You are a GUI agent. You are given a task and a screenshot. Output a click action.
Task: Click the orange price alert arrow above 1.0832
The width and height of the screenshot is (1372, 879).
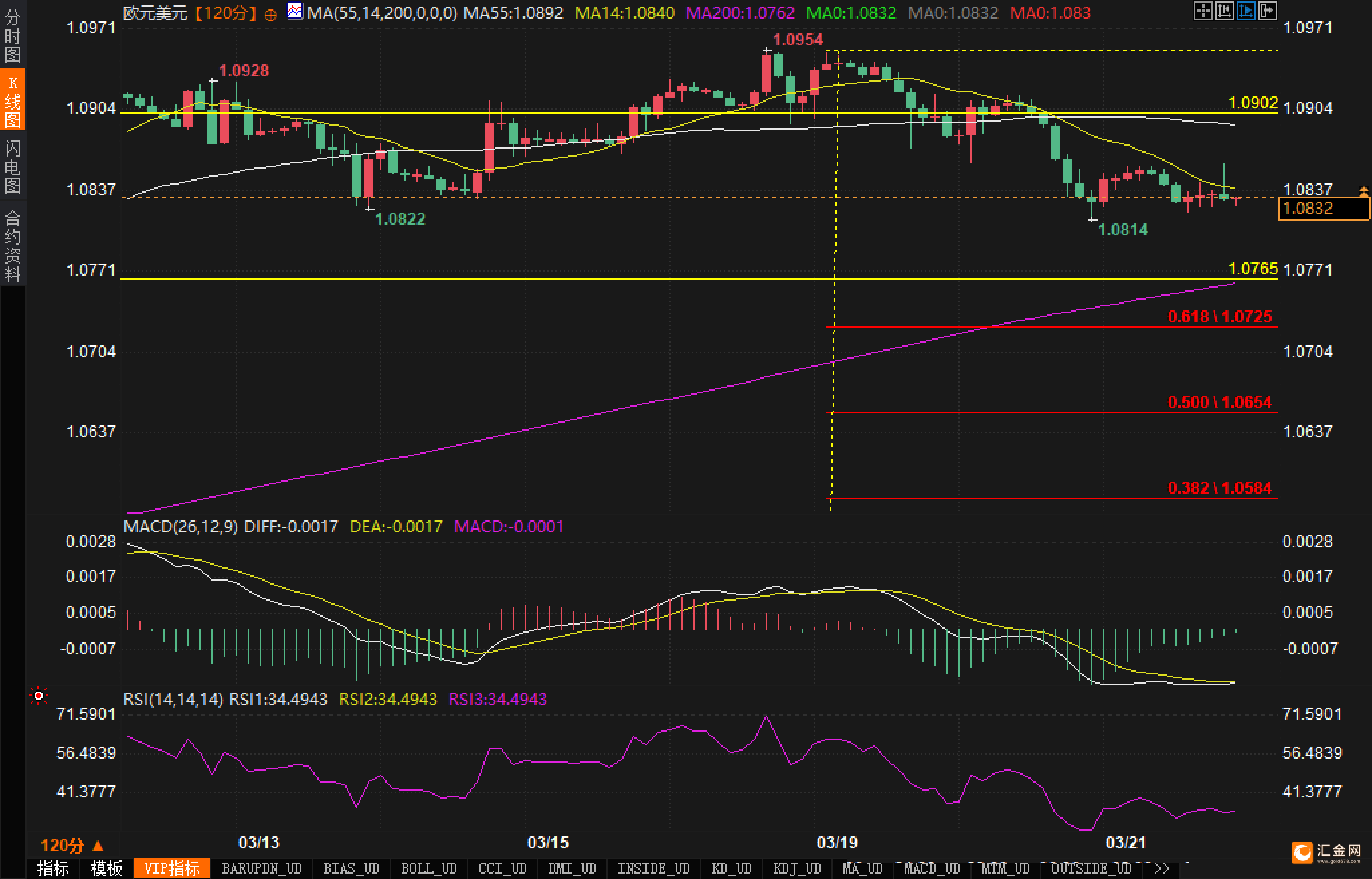pyautogui.click(x=1363, y=192)
